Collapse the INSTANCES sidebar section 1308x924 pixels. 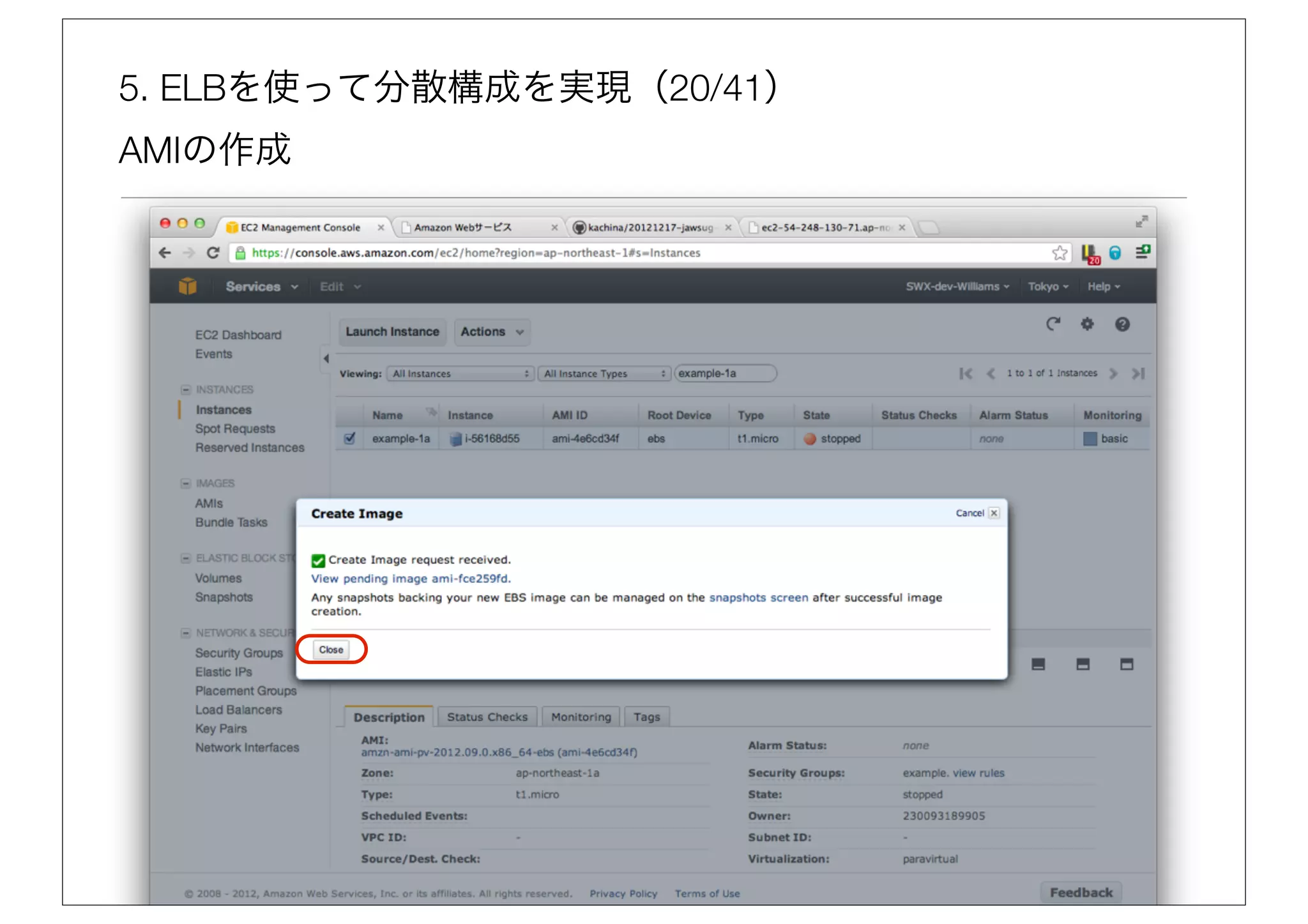[186, 390]
